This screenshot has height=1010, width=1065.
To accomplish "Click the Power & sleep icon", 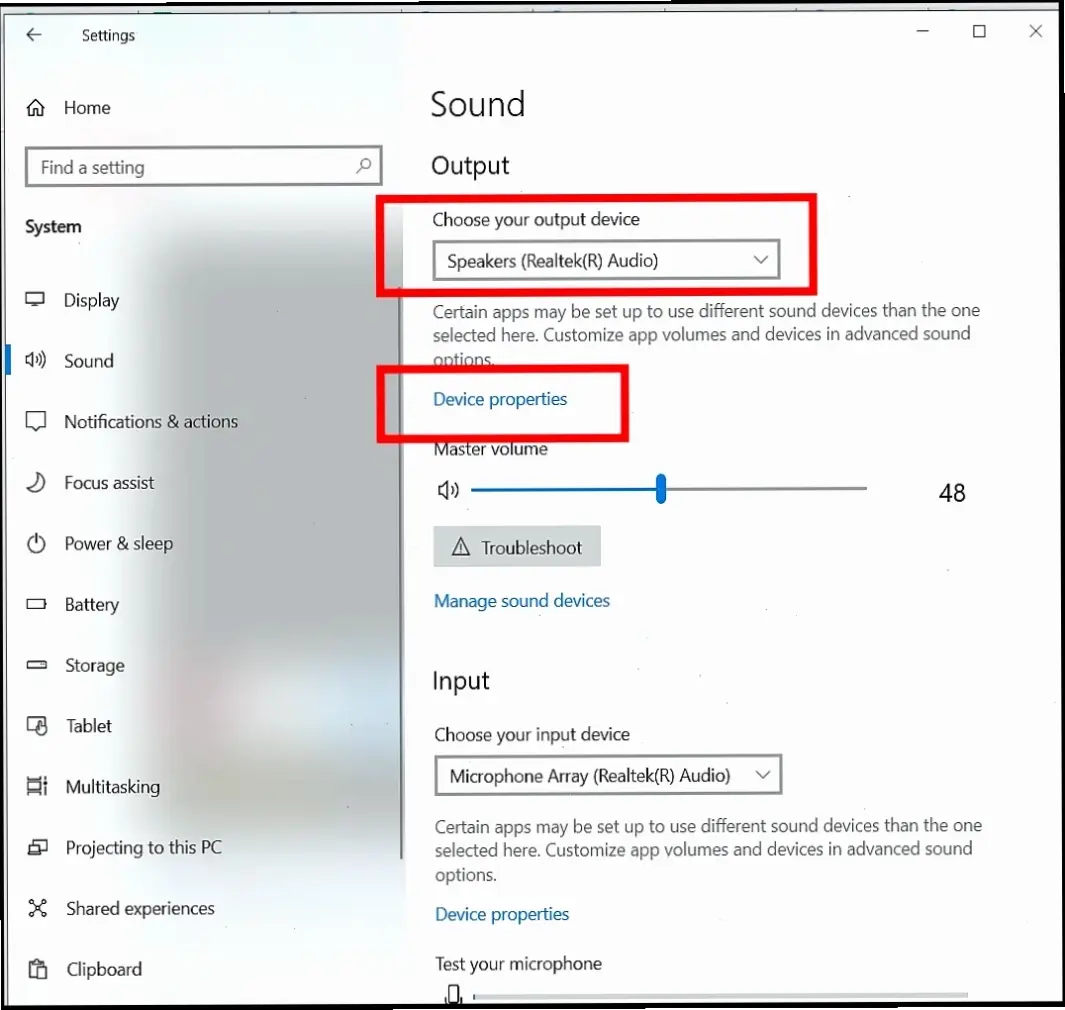I will 36,543.
